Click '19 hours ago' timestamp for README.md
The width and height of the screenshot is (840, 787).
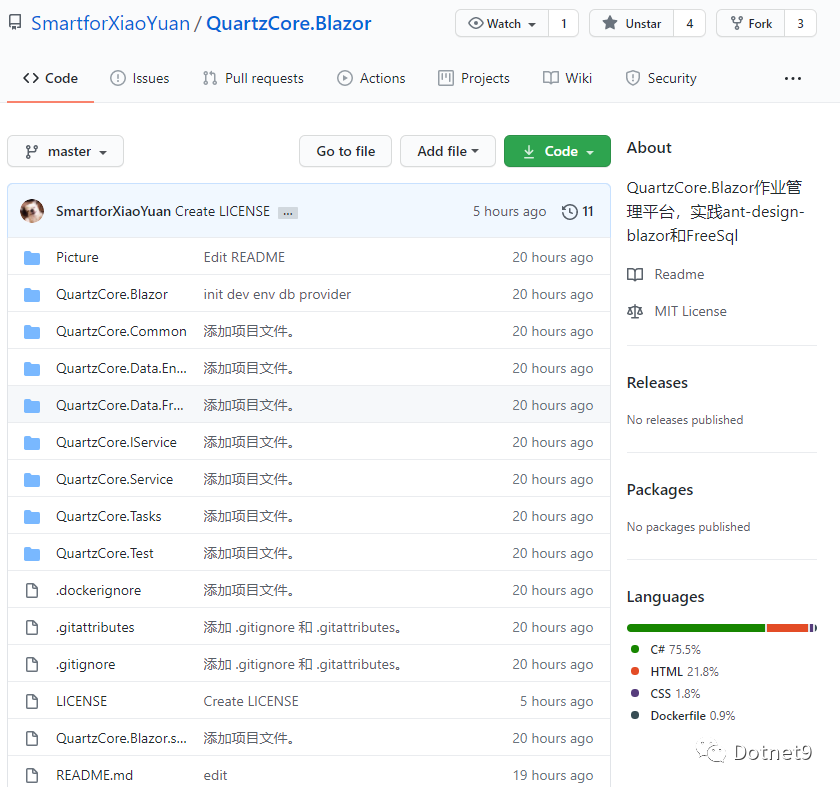click(553, 775)
